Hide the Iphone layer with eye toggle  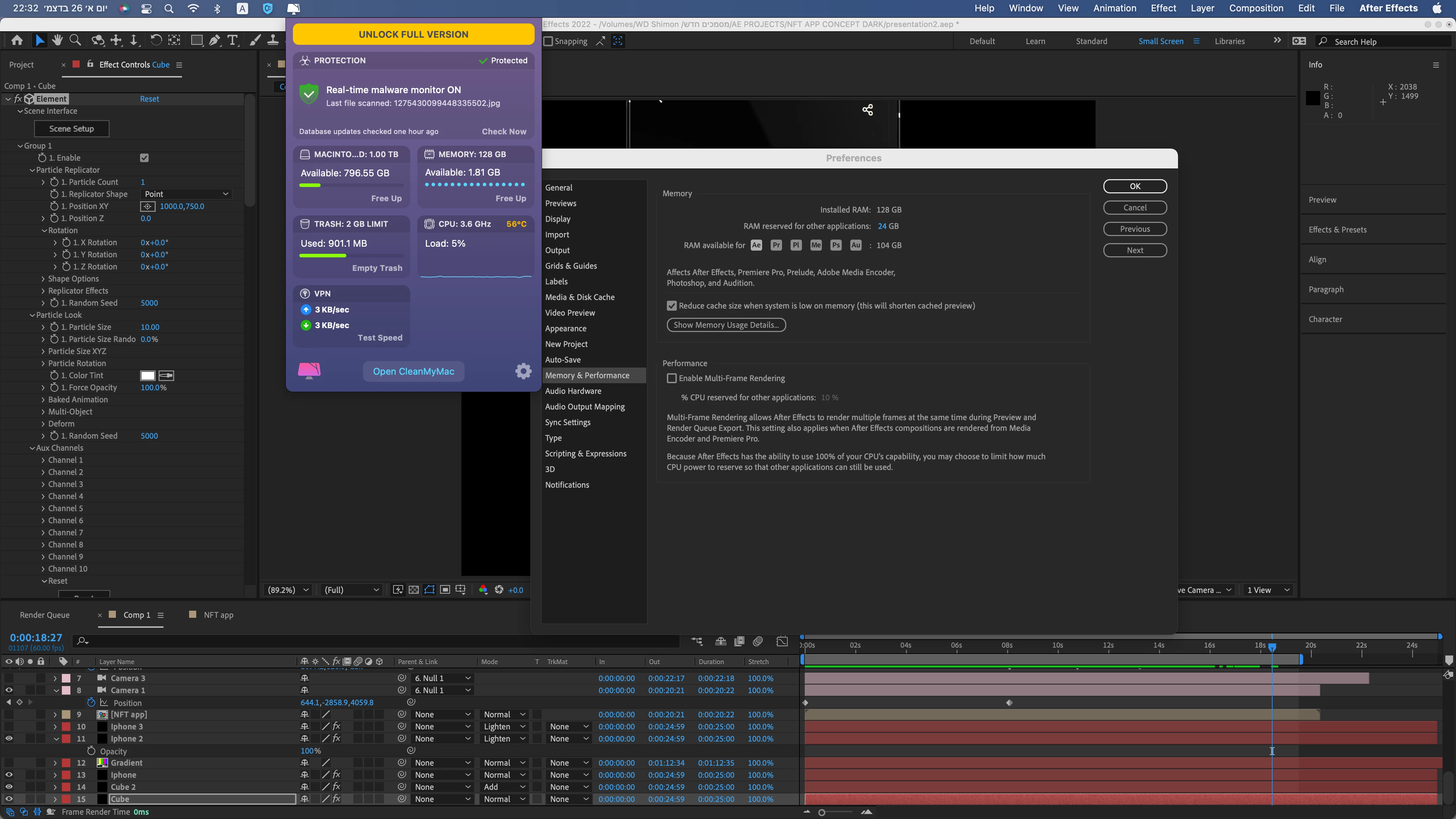pyautogui.click(x=9, y=775)
